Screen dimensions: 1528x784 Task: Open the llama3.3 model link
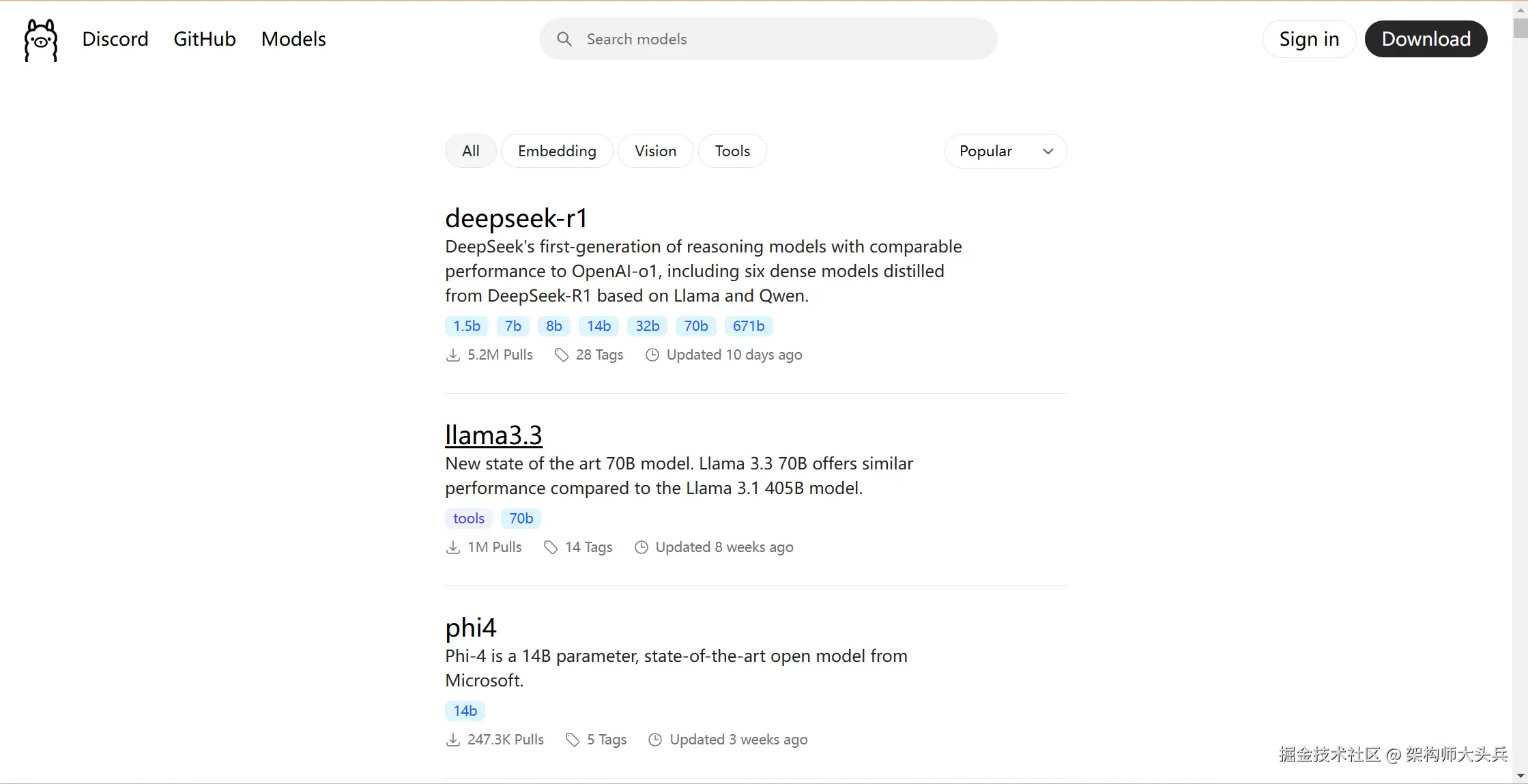pyautogui.click(x=493, y=435)
